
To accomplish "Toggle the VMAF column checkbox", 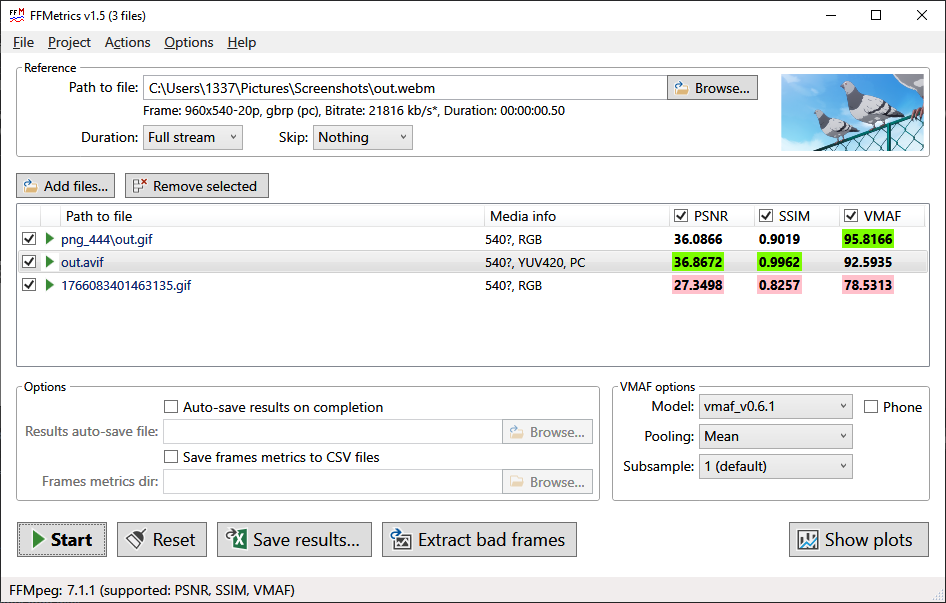I will 851,216.
